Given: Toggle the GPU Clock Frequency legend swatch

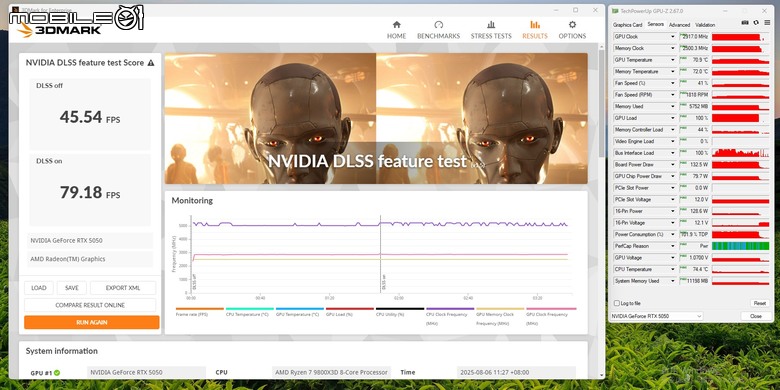Looking at the screenshot, I should pyautogui.click(x=551, y=309).
